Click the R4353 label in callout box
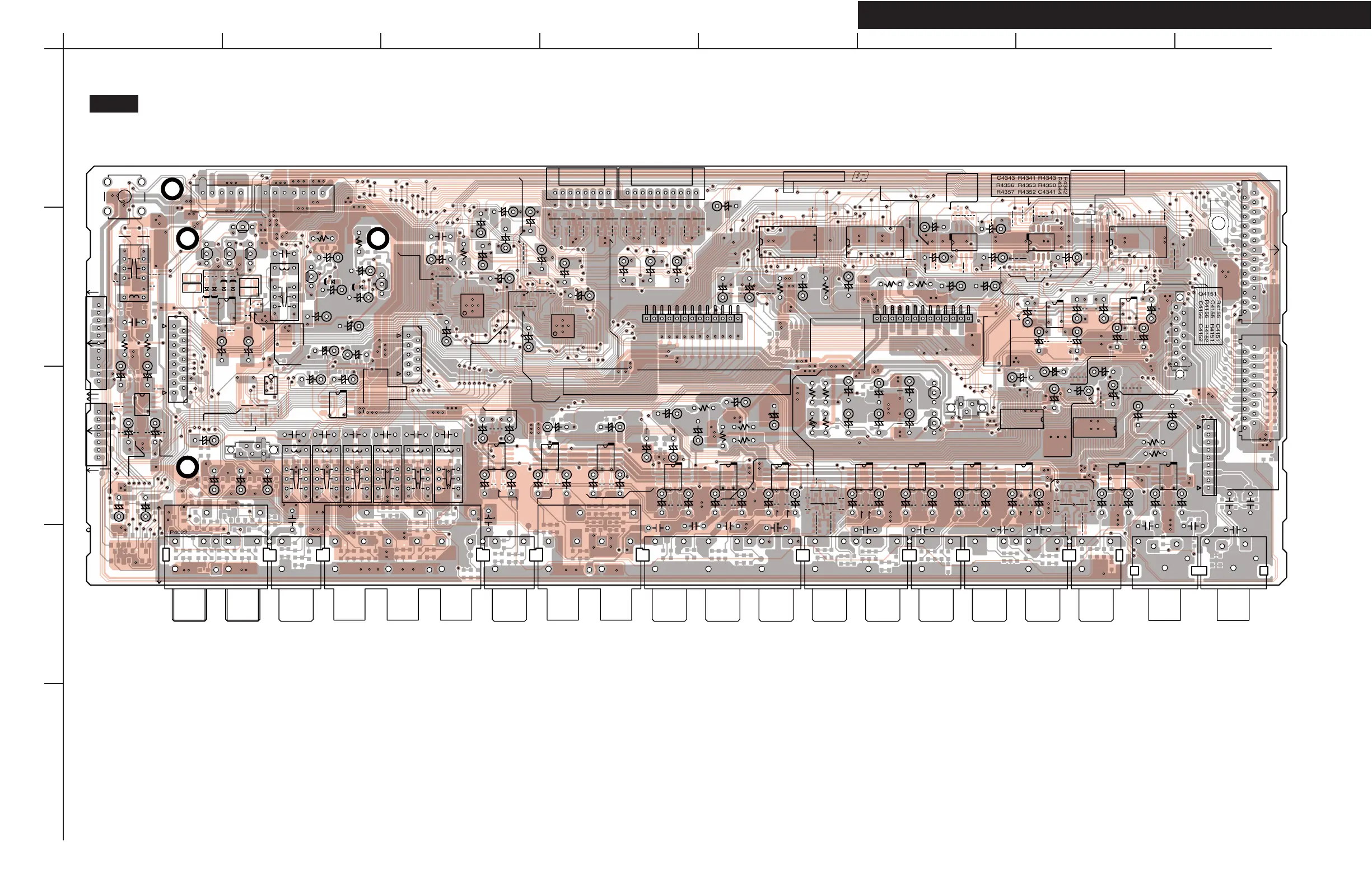This screenshot has height=888, width=1372. point(1026,185)
